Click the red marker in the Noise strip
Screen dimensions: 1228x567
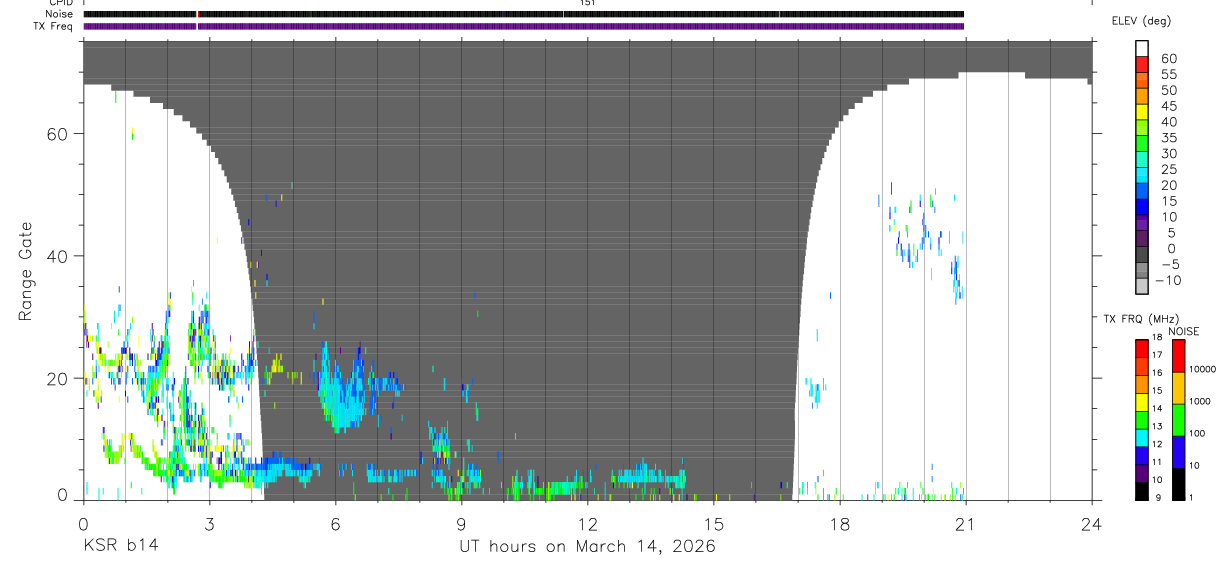pos(197,14)
